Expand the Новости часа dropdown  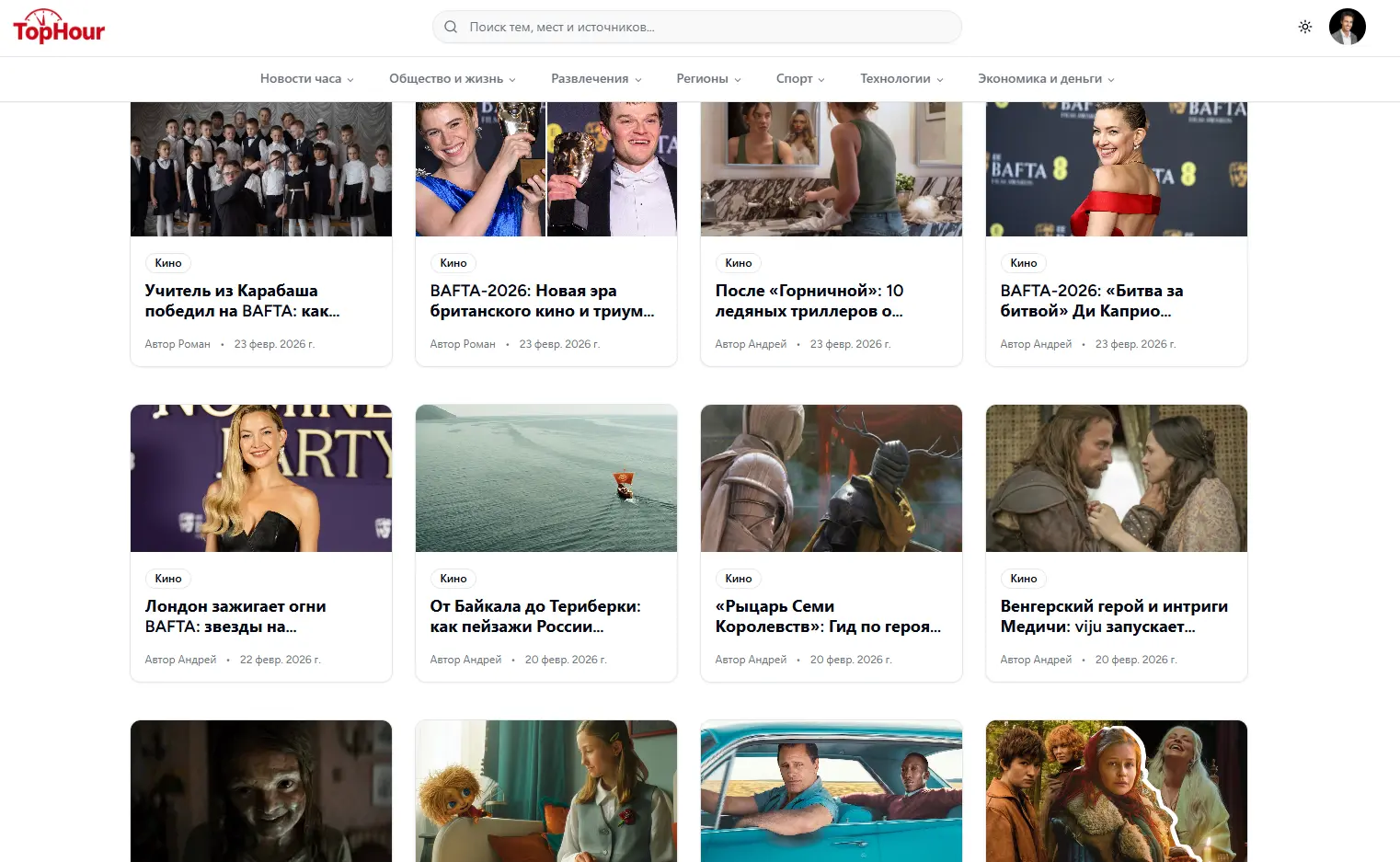coord(306,79)
